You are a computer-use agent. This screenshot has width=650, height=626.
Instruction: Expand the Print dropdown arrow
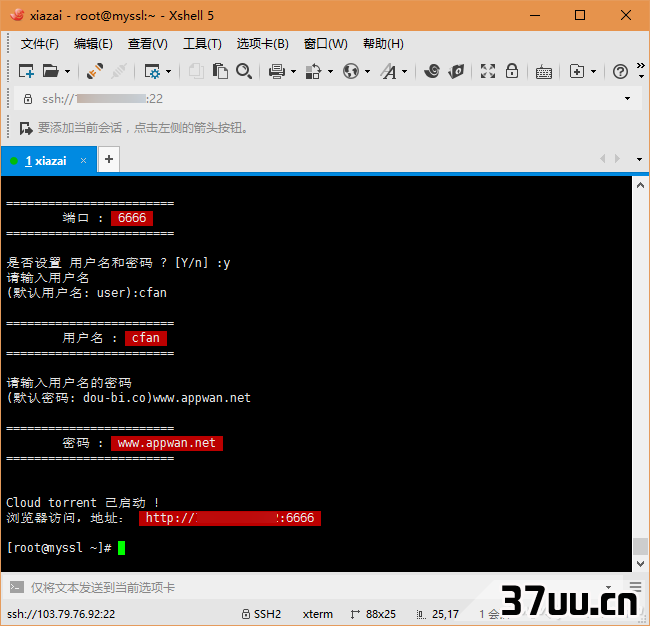click(293, 72)
